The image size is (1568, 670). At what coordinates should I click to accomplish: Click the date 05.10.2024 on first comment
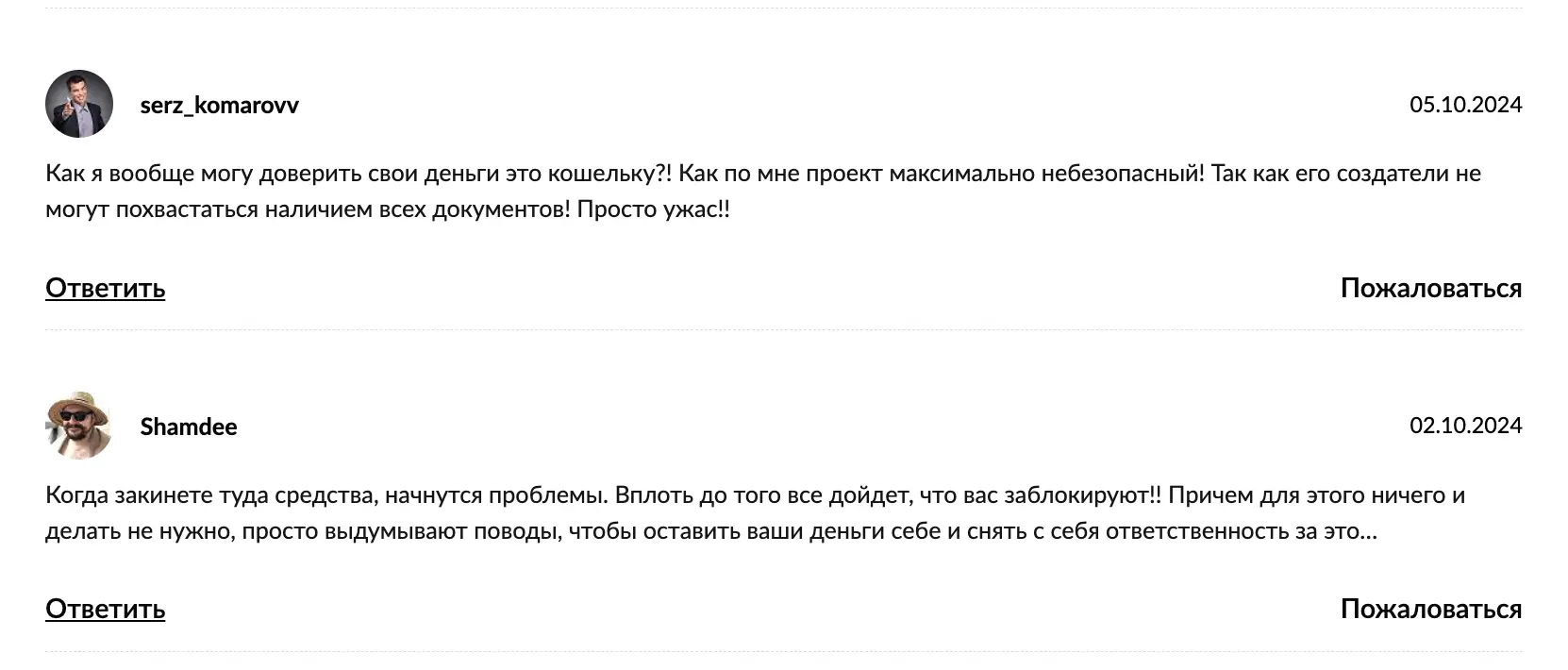click(x=1465, y=105)
